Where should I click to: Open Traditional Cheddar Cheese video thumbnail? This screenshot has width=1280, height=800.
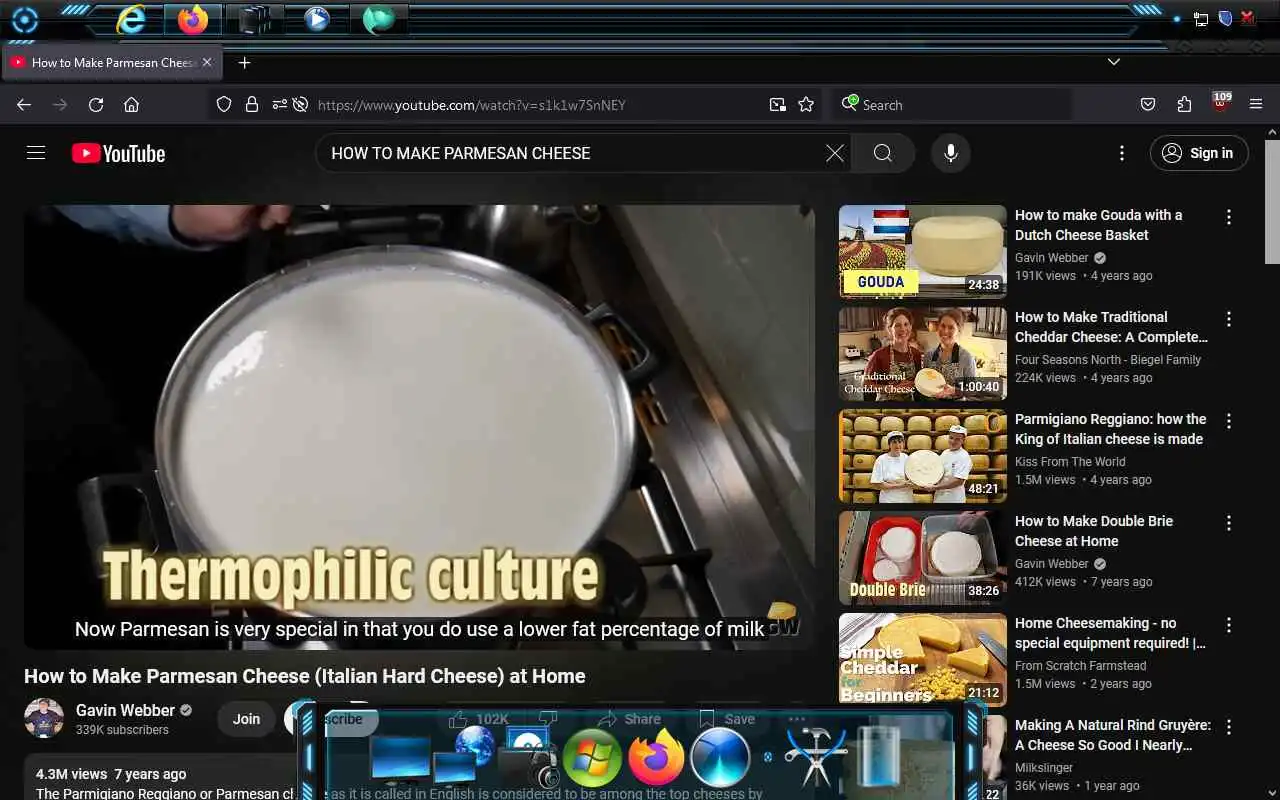click(922, 354)
